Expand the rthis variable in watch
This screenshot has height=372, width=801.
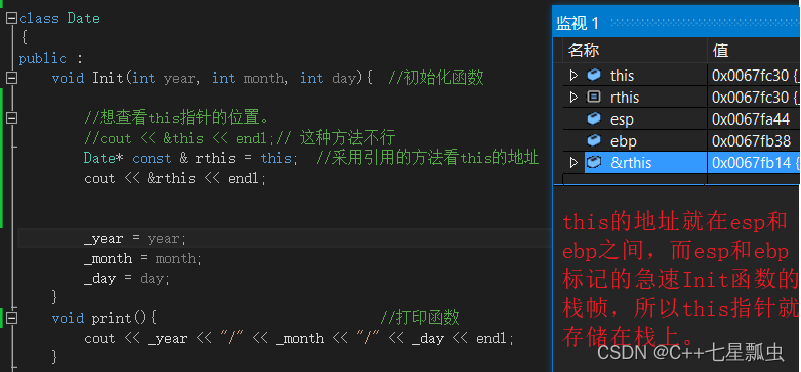[574, 97]
